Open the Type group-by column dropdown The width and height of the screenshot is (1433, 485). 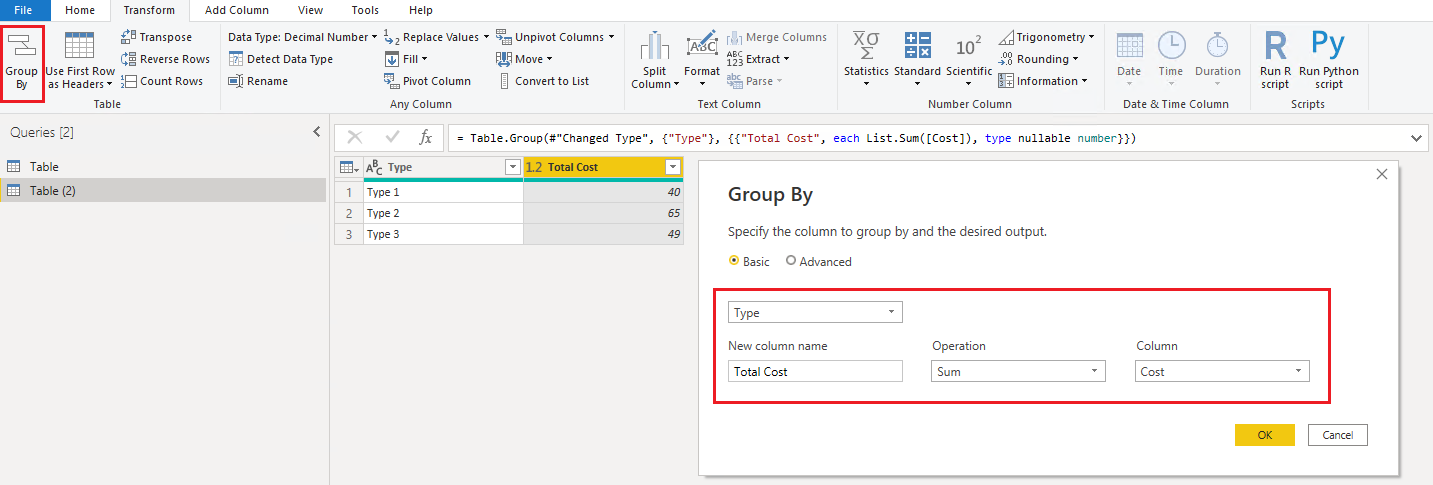pos(815,312)
